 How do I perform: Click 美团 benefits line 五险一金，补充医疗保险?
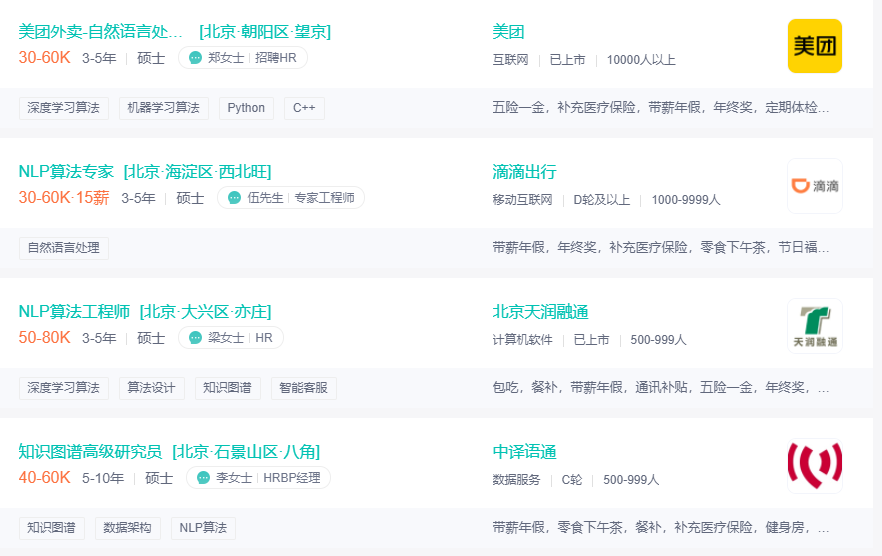point(660,107)
